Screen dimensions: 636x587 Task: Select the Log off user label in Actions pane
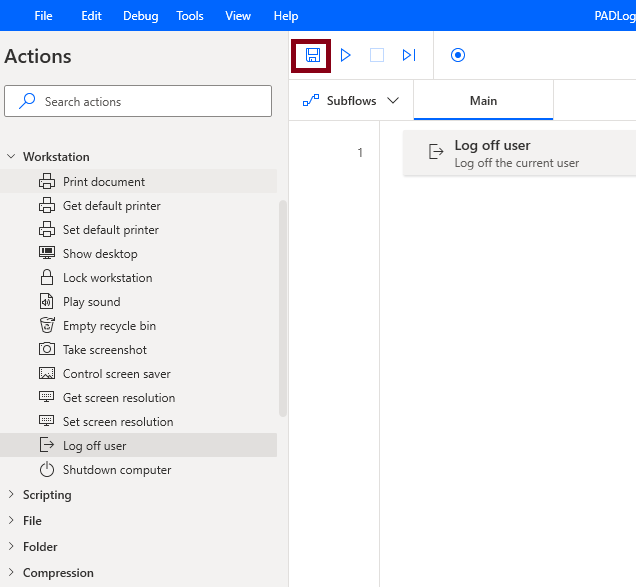95,445
